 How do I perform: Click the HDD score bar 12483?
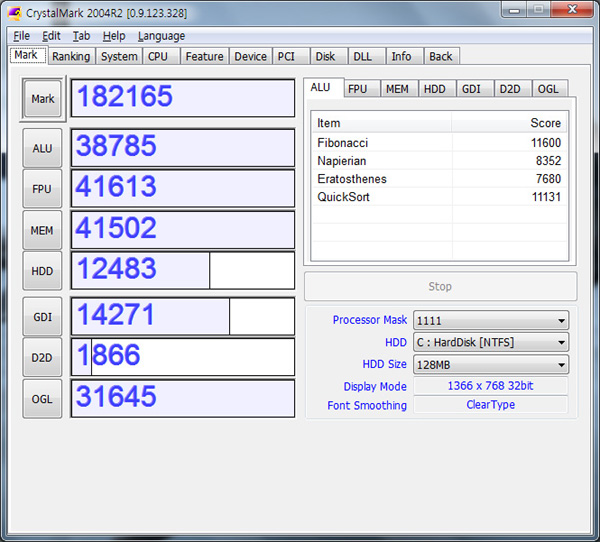(x=183, y=270)
